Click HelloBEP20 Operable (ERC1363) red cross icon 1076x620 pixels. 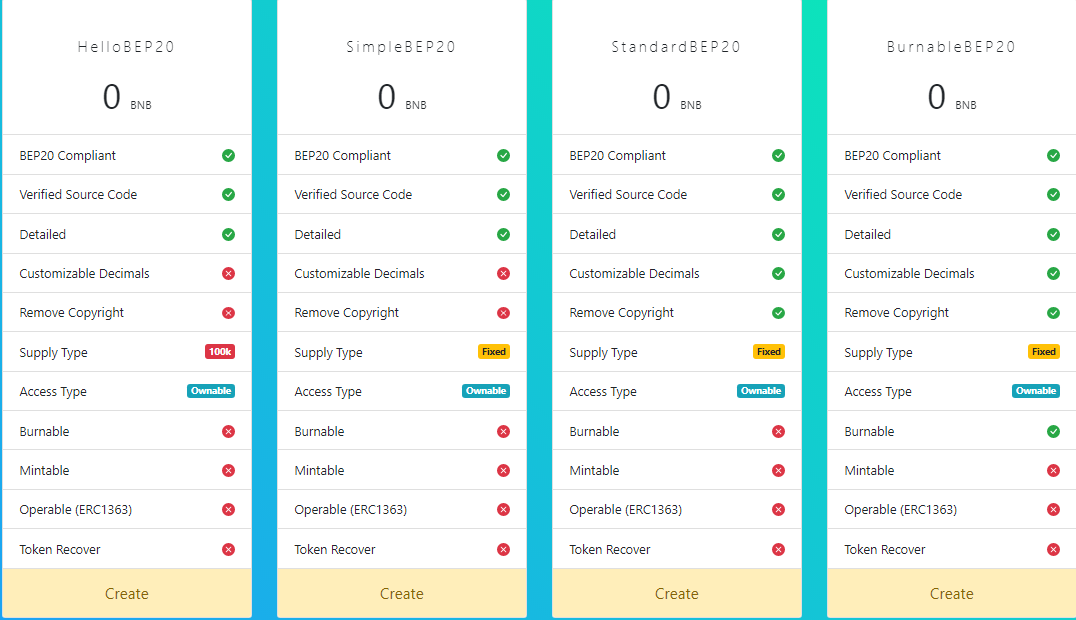coord(229,509)
